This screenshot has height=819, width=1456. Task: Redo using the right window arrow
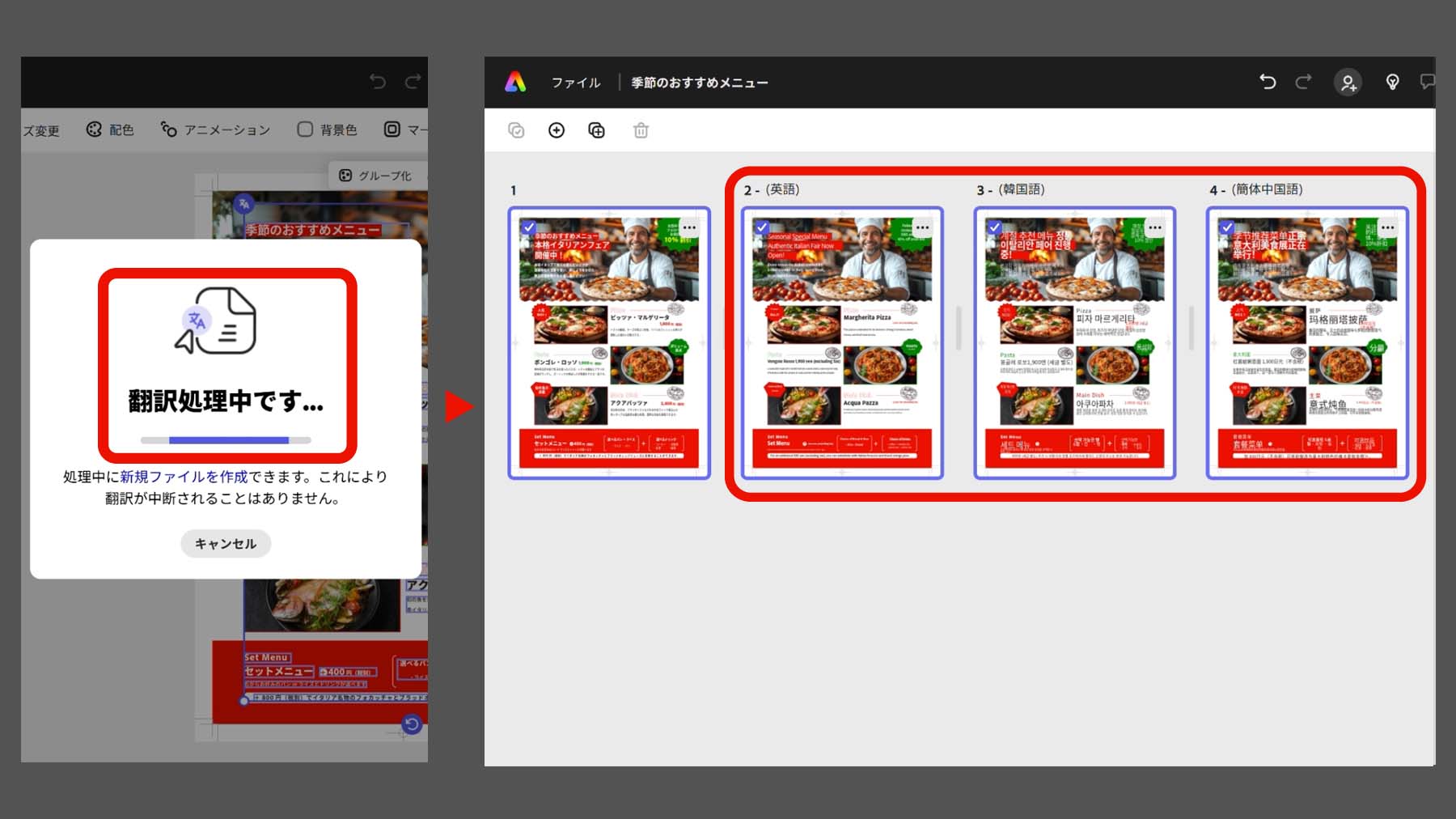(x=1303, y=82)
